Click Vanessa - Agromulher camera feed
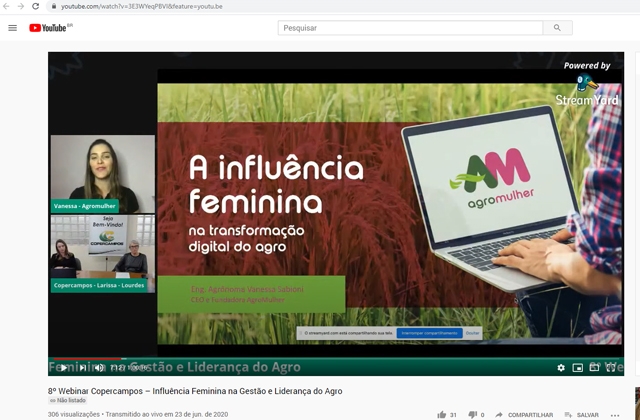 point(103,174)
